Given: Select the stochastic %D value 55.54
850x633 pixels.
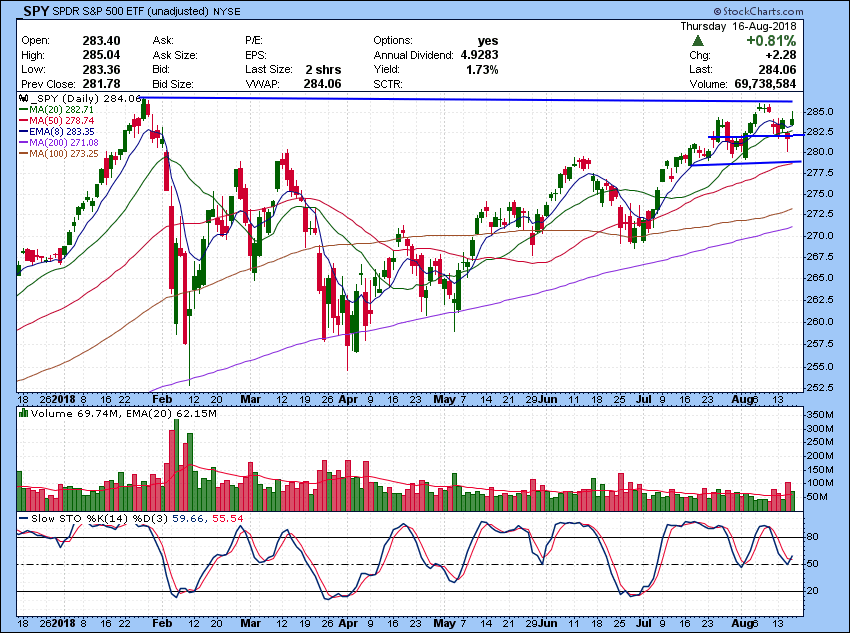Looking at the screenshot, I should coord(228,519).
